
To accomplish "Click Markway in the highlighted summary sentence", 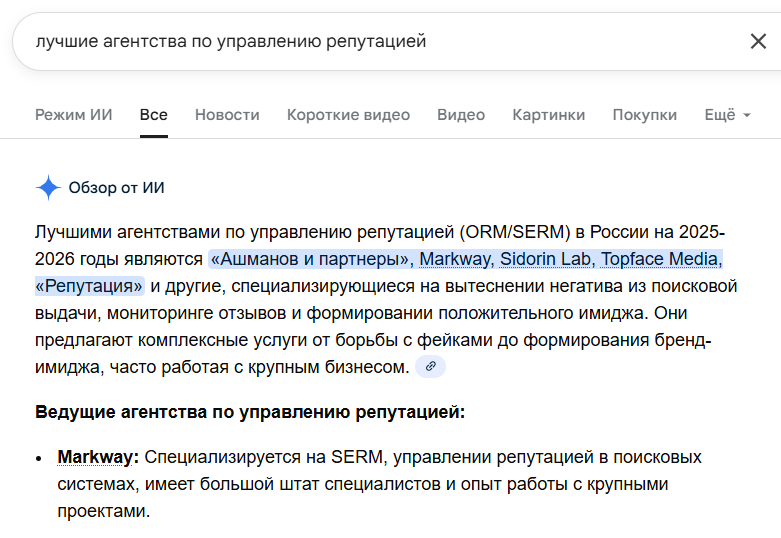I will pyautogui.click(x=455, y=260).
